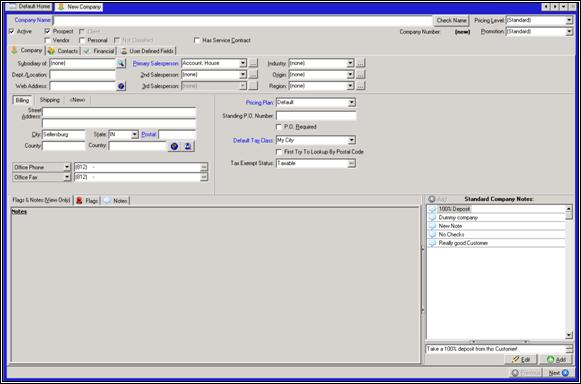The height and width of the screenshot is (384, 581).
Task: Click the ellipsis button next to Origin
Action: point(361,75)
